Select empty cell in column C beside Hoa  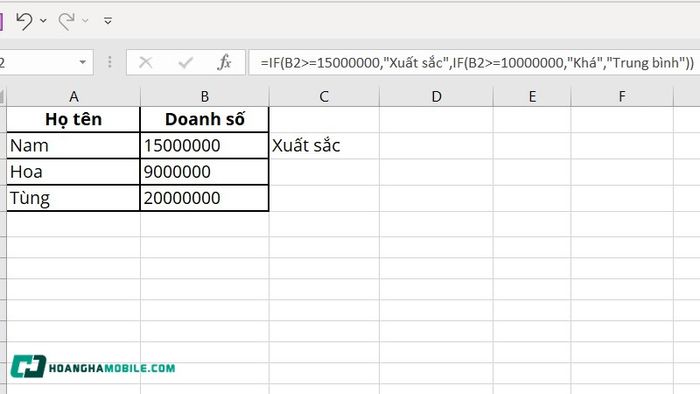click(324, 172)
